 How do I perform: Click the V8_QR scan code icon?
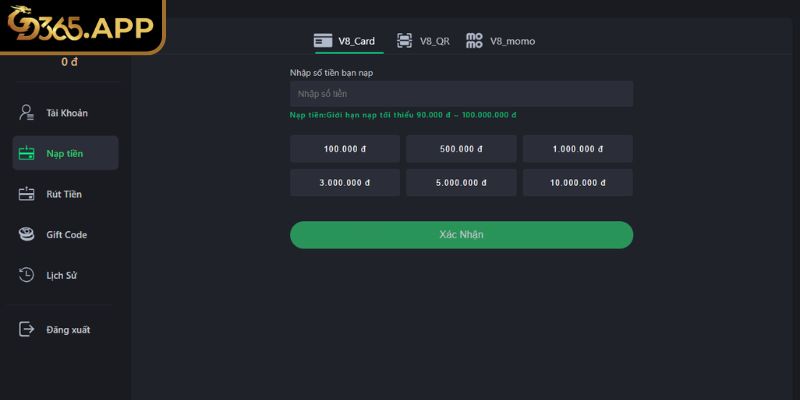click(x=404, y=41)
